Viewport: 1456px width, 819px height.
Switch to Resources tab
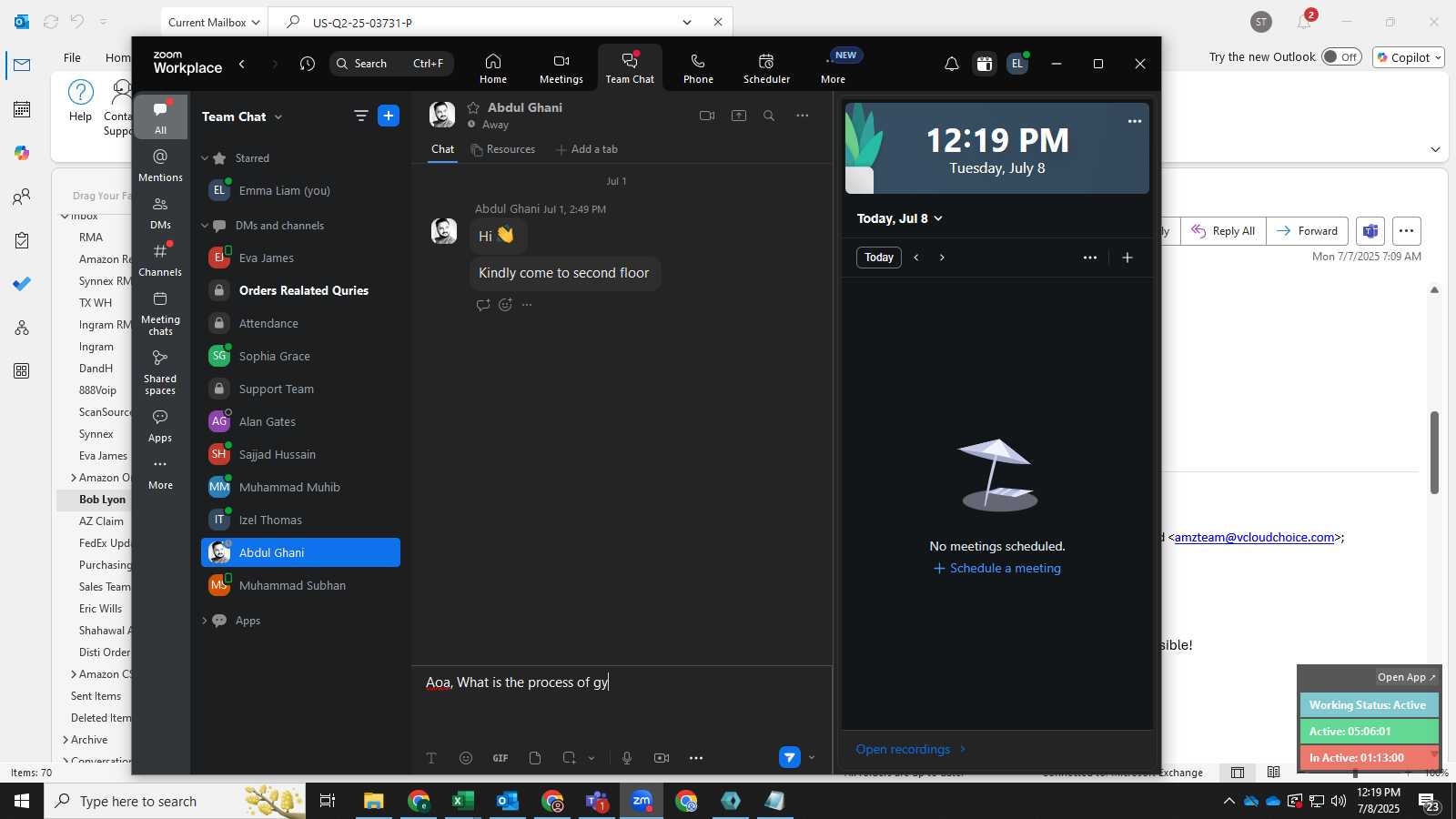click(x=503, y=149)
